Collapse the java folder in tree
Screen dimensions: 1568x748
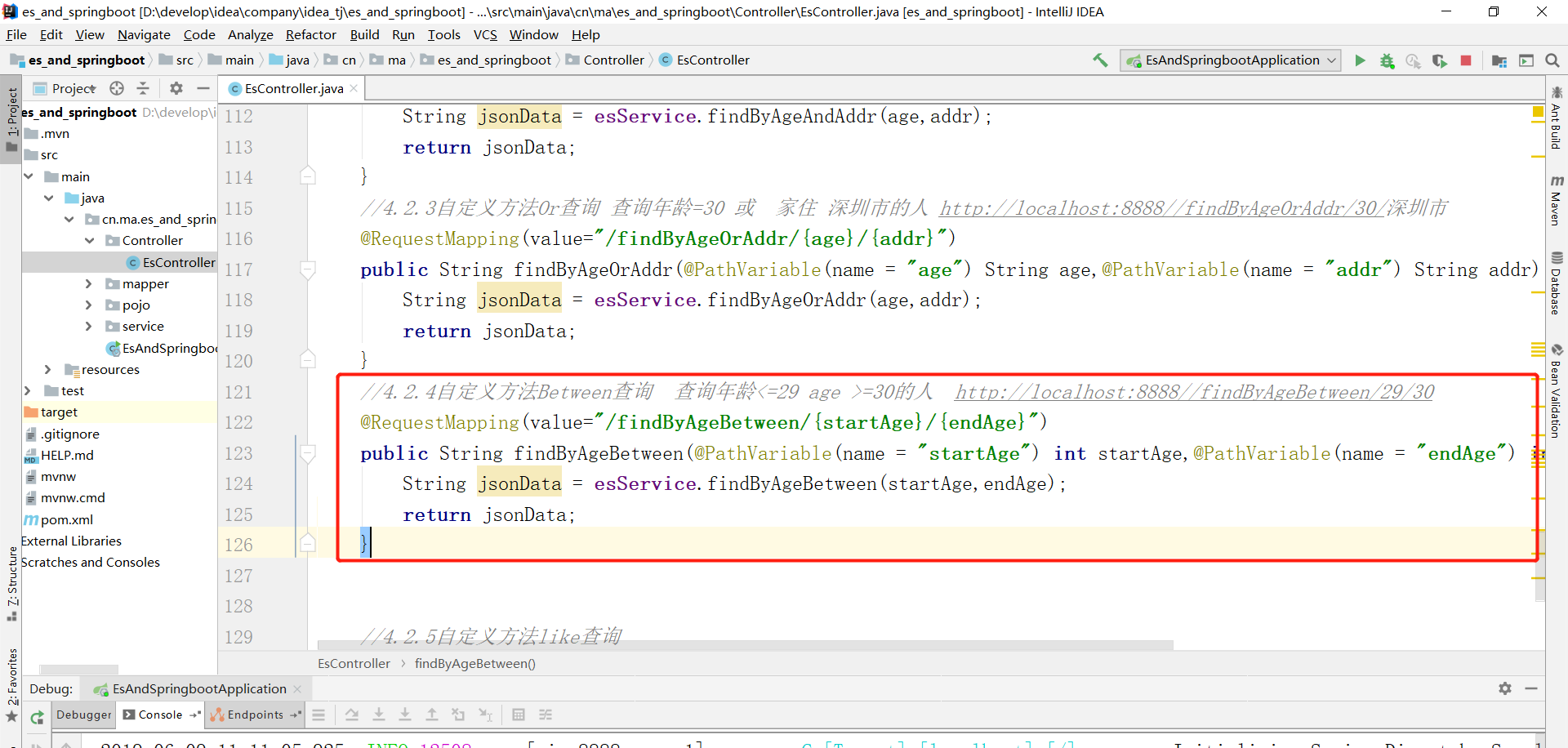pyautogui.click(x=49, y=198)
